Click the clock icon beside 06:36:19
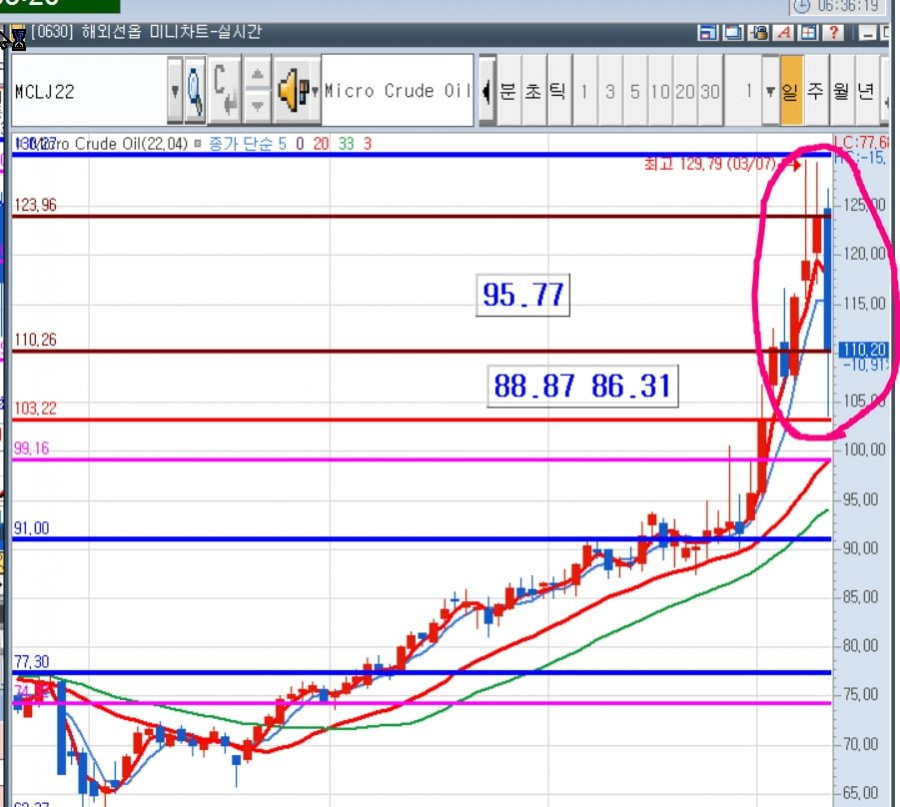 [x=801, y=6]
